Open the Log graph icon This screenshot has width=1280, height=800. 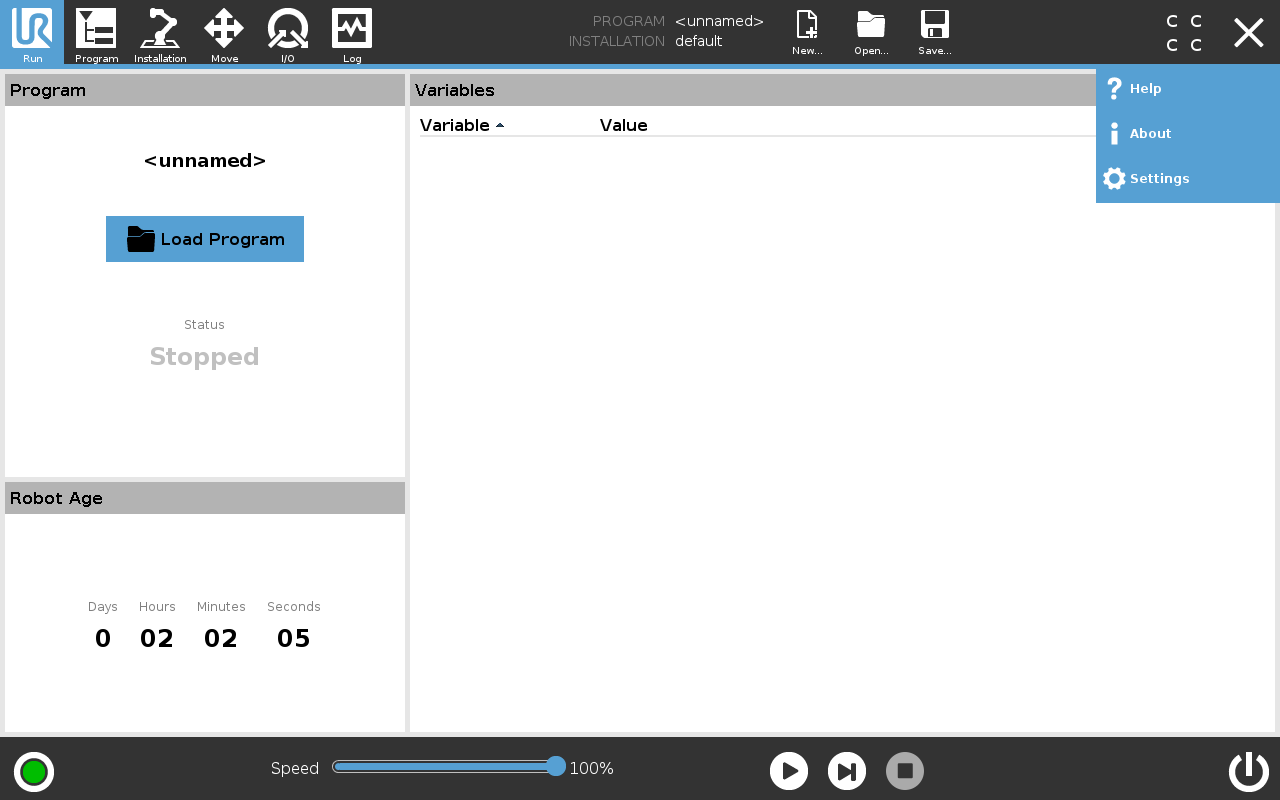[x=352, y=32]
